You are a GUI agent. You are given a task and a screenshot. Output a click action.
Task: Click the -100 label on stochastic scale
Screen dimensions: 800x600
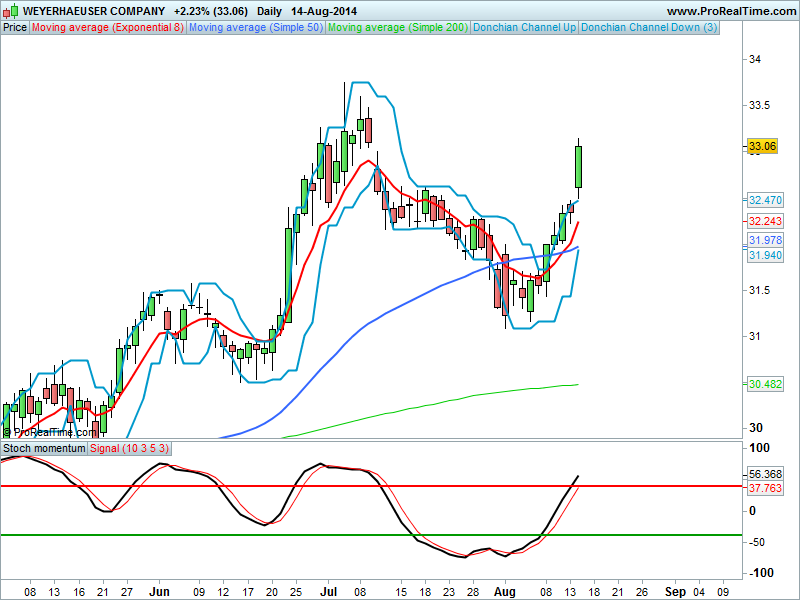click(x=761, y=572)
